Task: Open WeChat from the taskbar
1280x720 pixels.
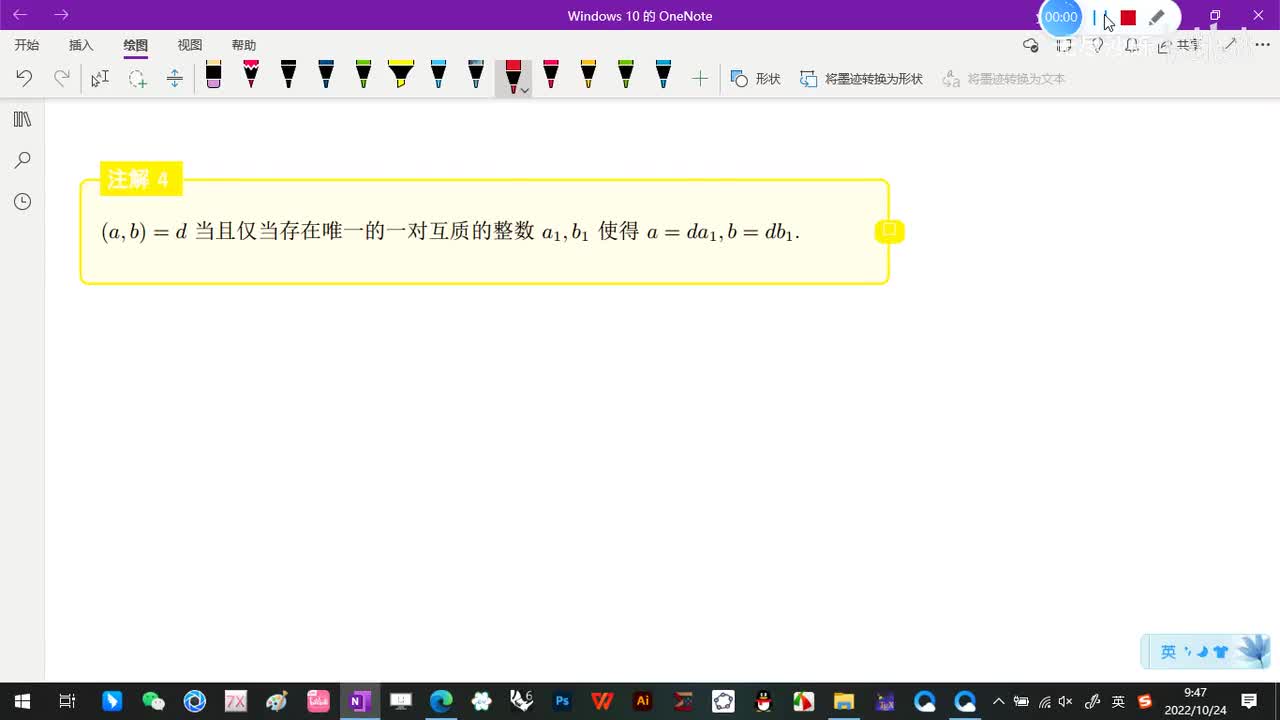Action: click(x=153, y=701)
